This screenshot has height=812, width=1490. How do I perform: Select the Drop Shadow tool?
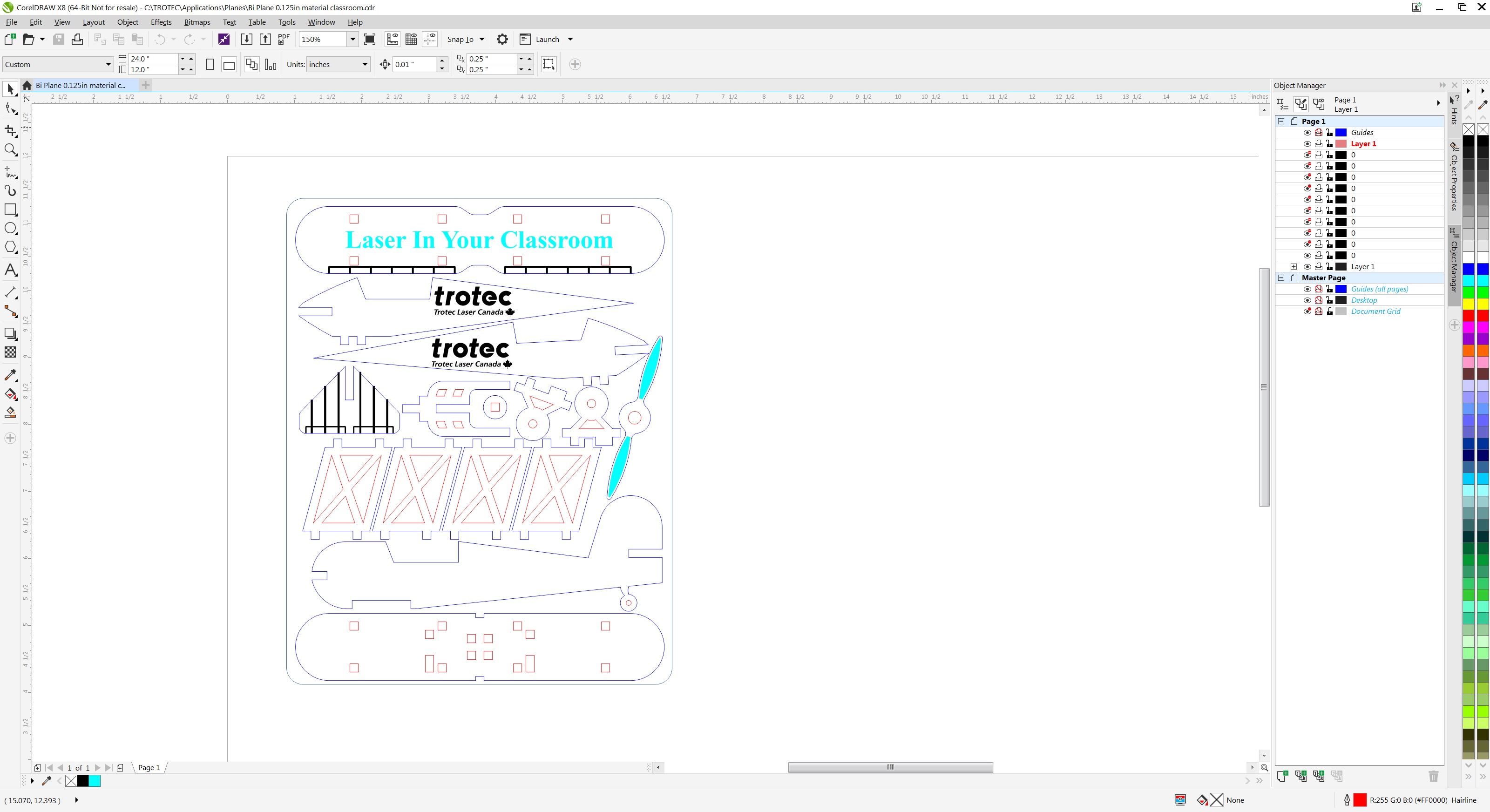[10, 334]
